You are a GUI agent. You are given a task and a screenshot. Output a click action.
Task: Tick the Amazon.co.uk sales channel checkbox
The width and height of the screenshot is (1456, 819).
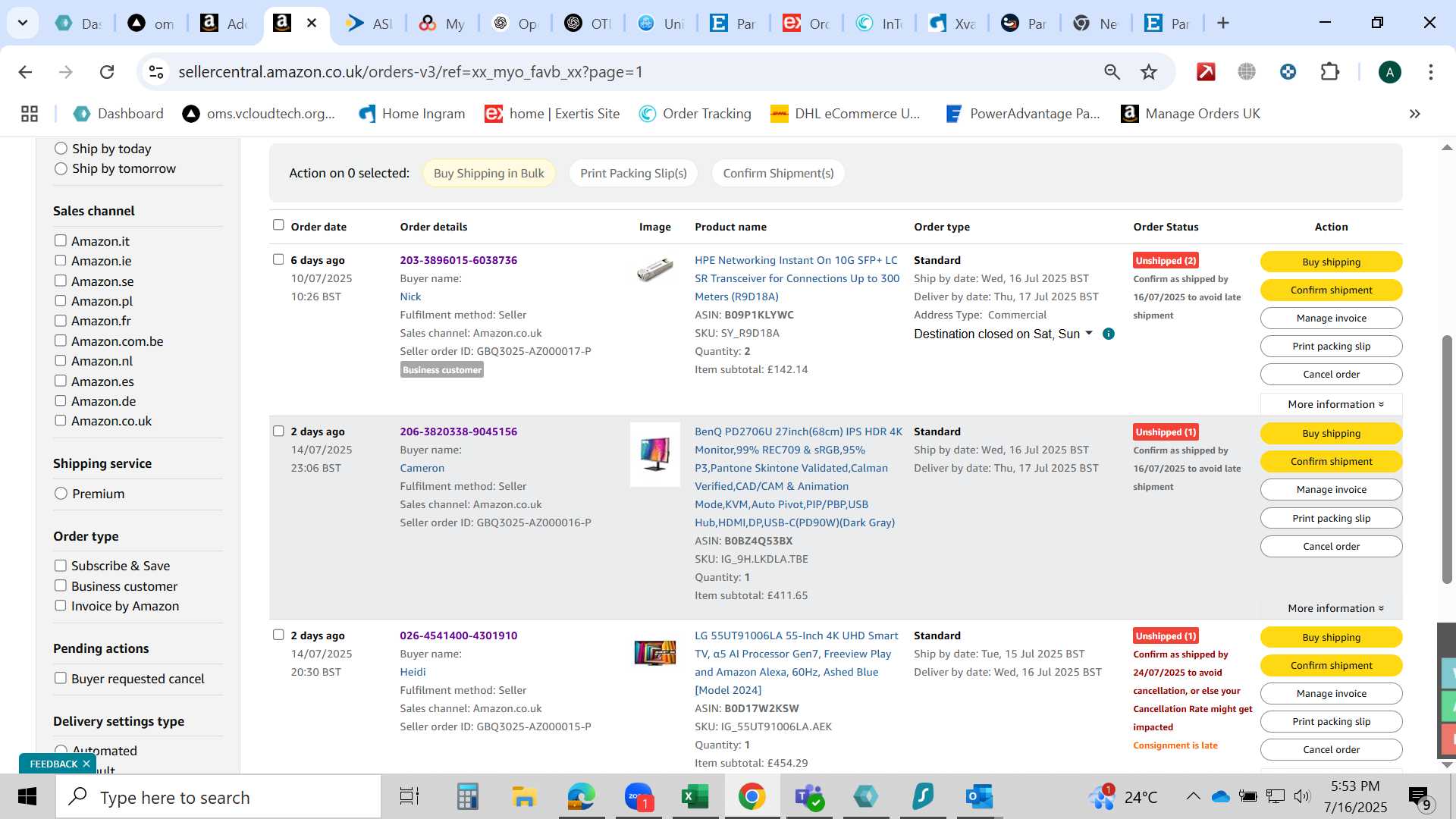click(61, 420)
